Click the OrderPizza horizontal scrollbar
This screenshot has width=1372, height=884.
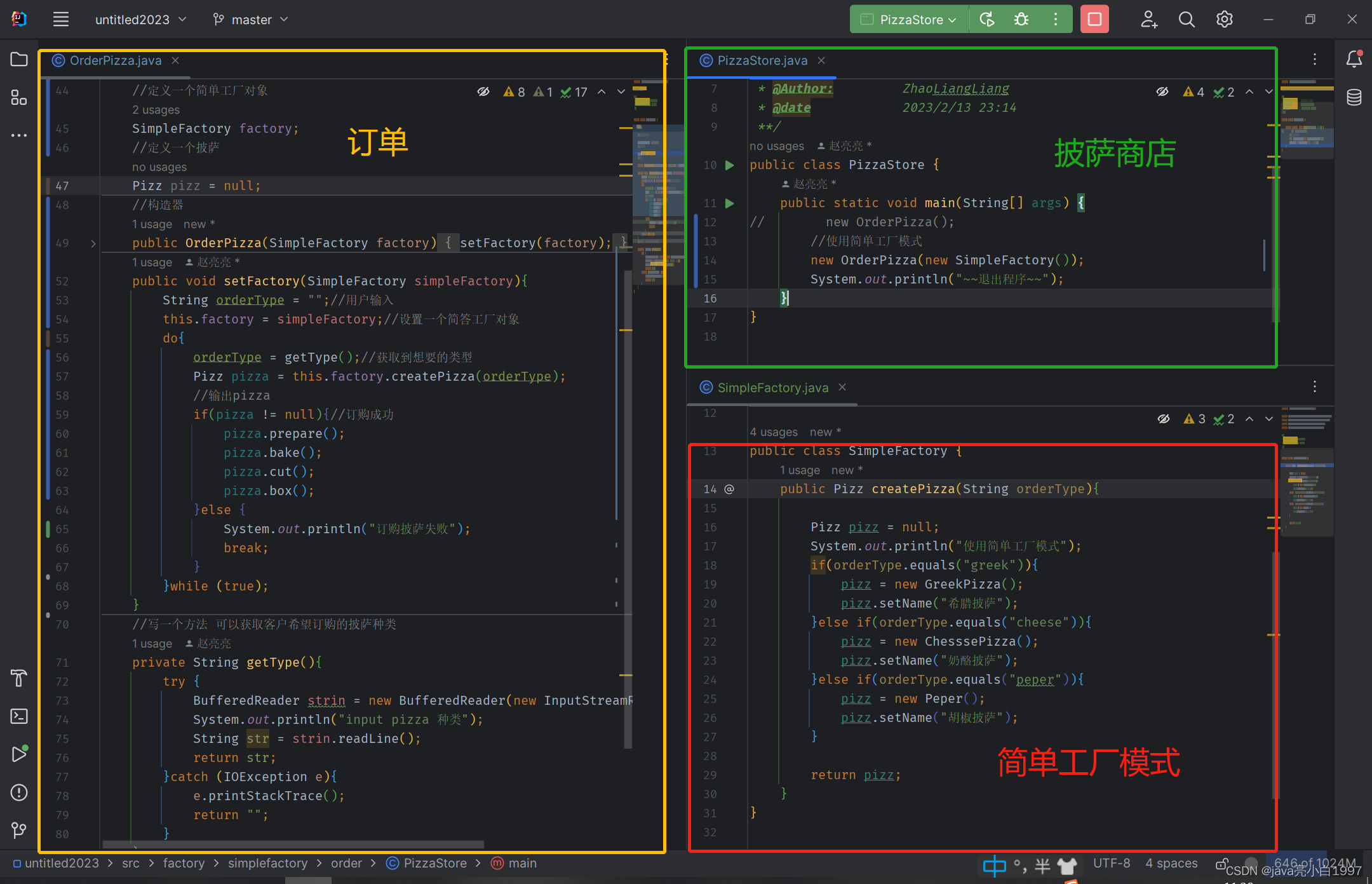point(293,845)
